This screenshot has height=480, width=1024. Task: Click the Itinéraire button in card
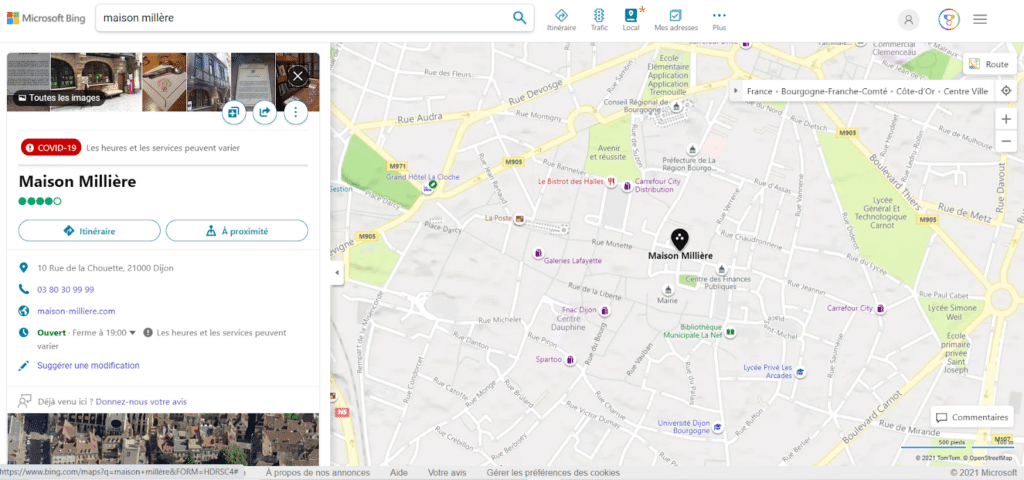pos(89,231)
